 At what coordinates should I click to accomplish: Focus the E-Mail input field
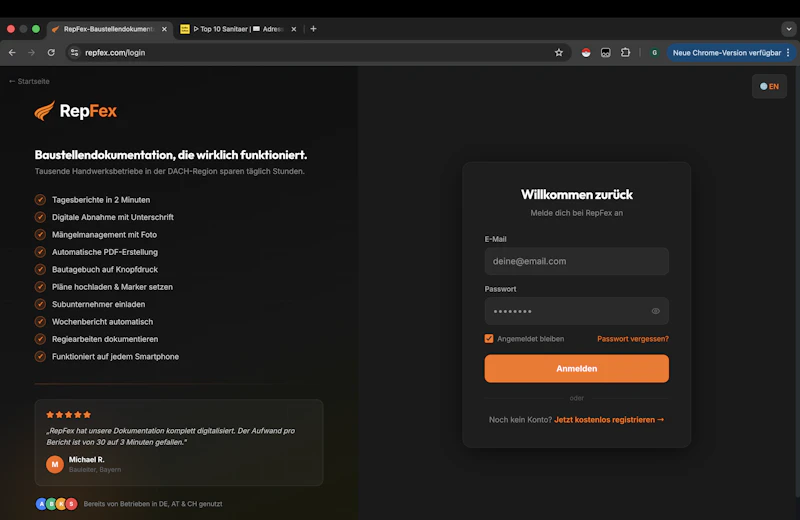[577, 261]
